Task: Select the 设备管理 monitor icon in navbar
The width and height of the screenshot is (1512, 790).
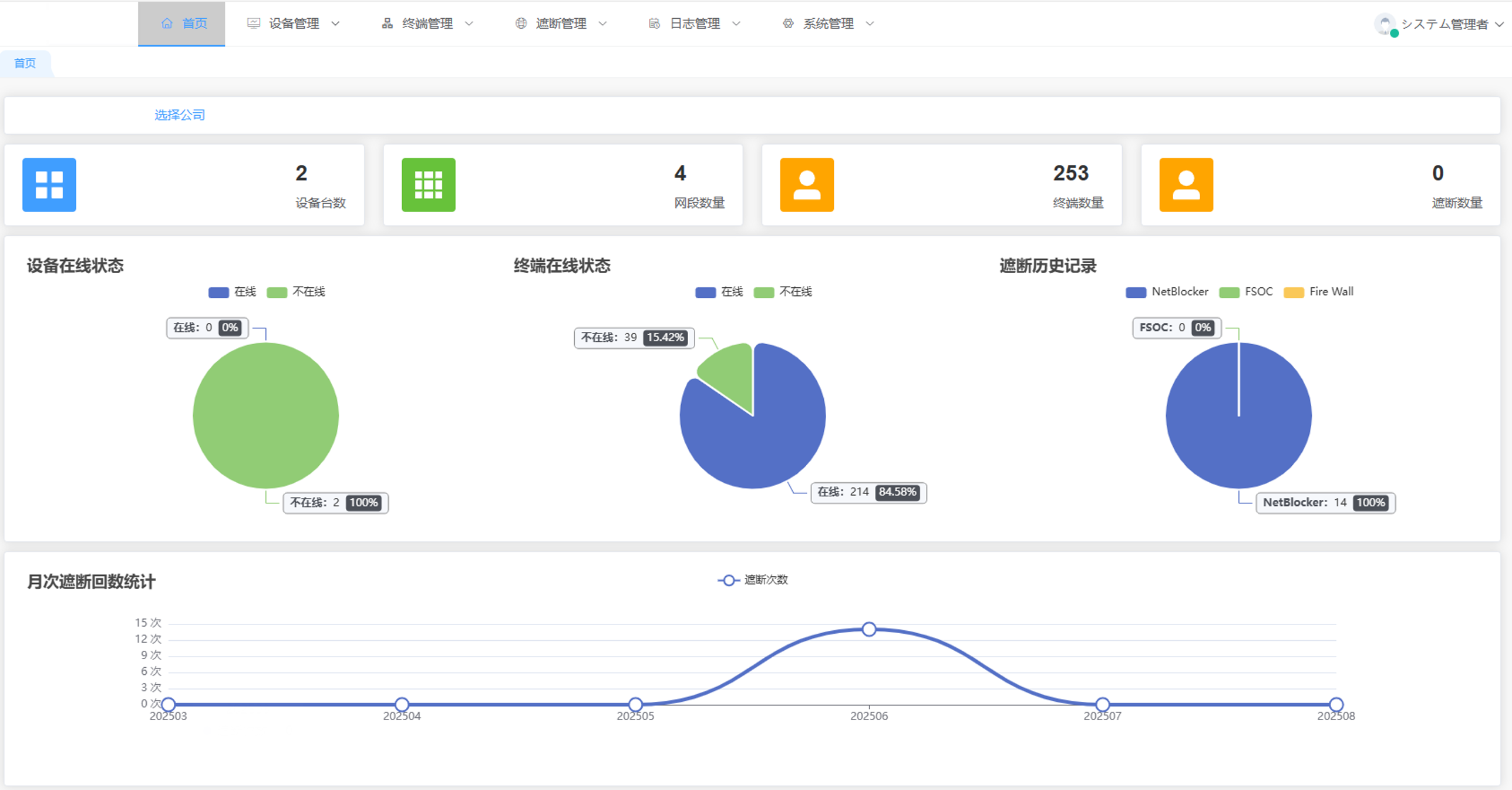Action: coord(254,23)
